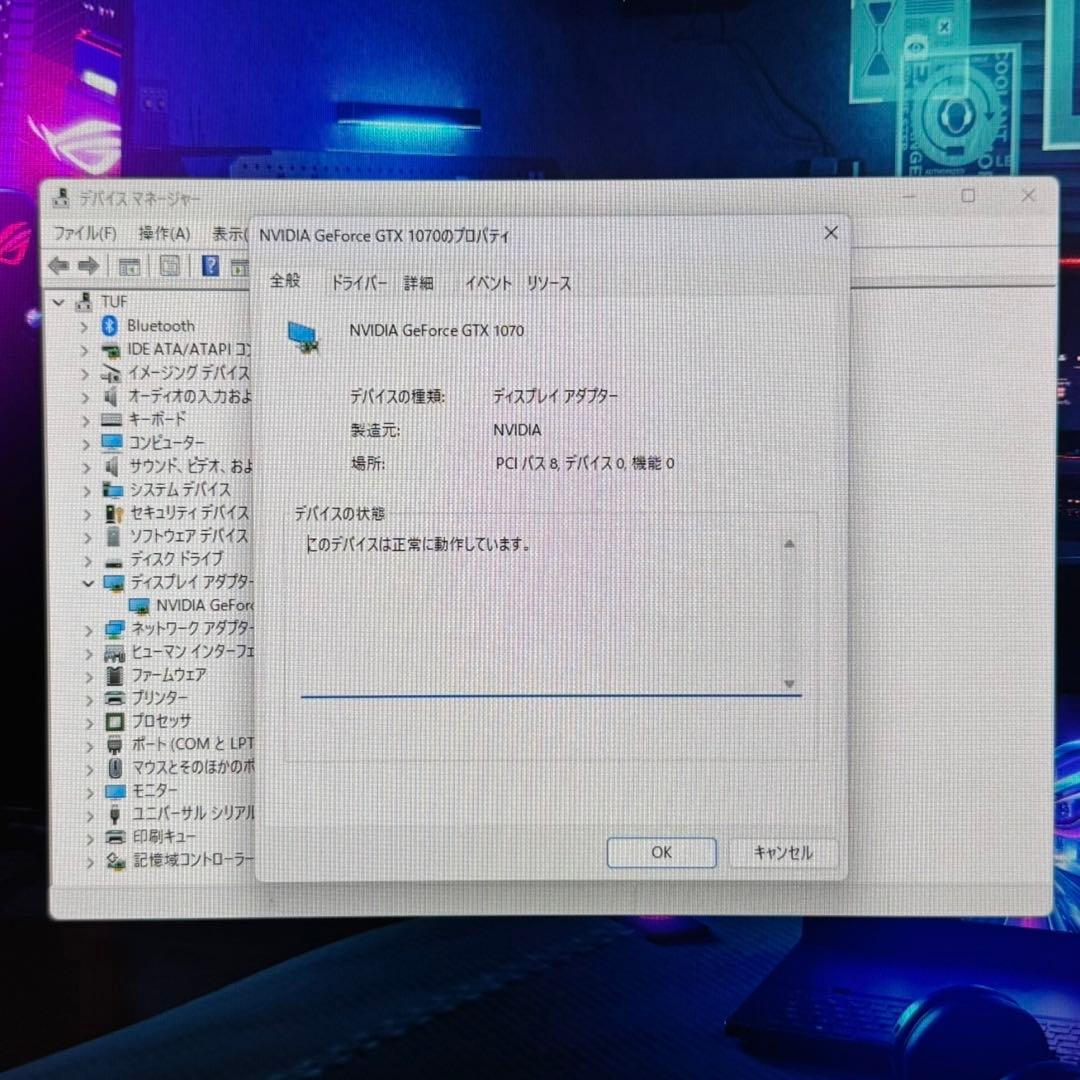Image resolution: width=1080 pixels, height=1080 pixels.
Task: Click the OK button
Action: point(661,852)
